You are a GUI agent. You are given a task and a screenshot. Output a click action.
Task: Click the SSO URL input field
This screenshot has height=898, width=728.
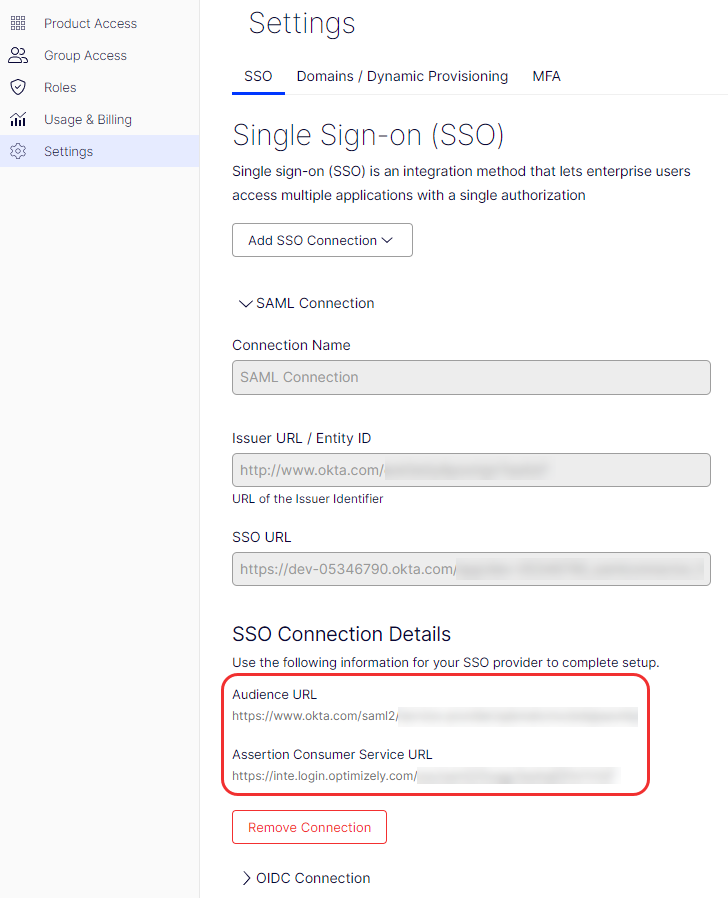click(x=471, y=569)
